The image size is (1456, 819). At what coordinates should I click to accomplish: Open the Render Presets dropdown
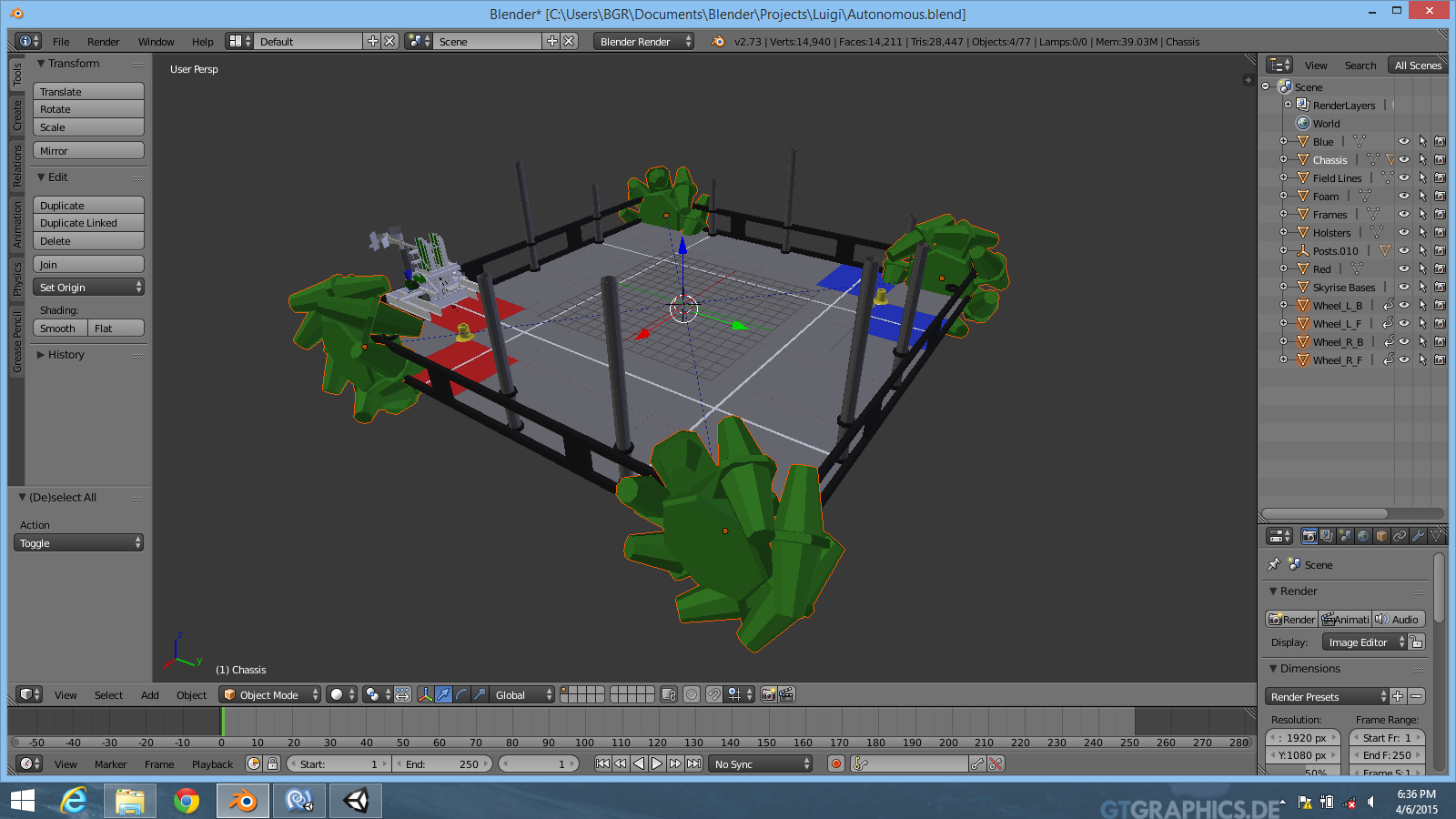tap(1328, 696)
